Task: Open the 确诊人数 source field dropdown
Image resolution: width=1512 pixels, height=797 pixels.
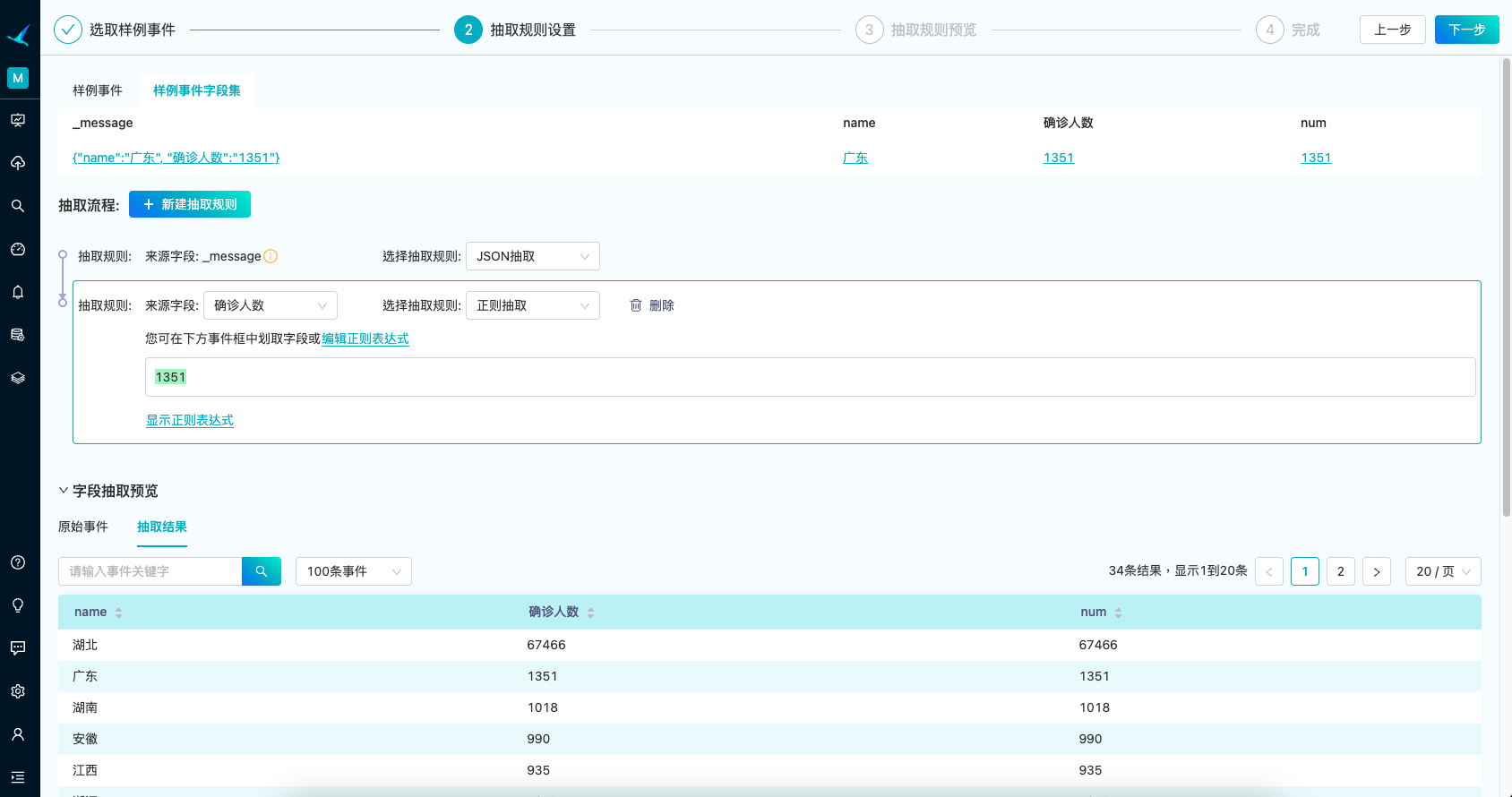Action: tap(271, 305)
